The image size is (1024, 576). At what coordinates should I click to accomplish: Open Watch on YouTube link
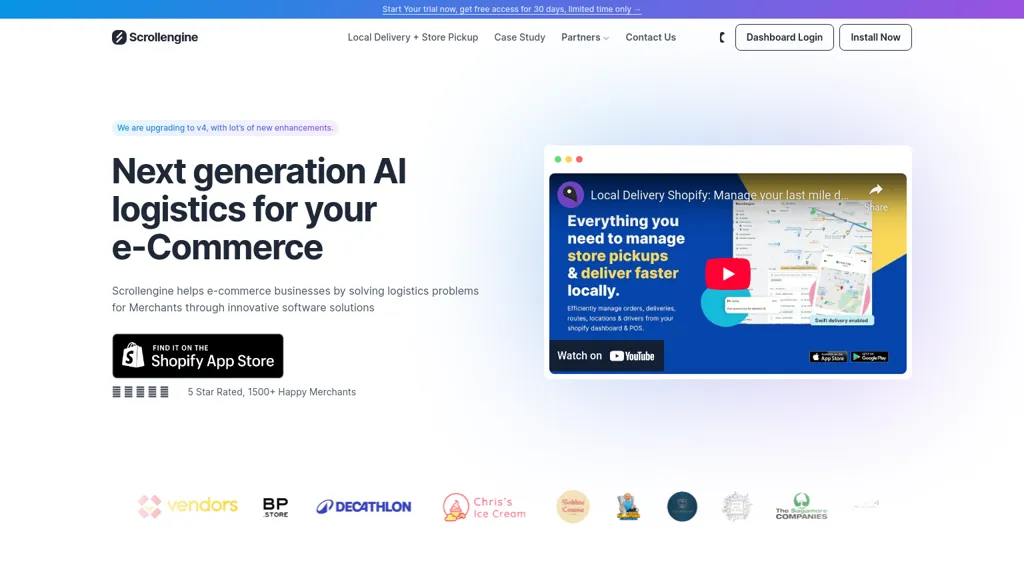click(x=606, y=356)
